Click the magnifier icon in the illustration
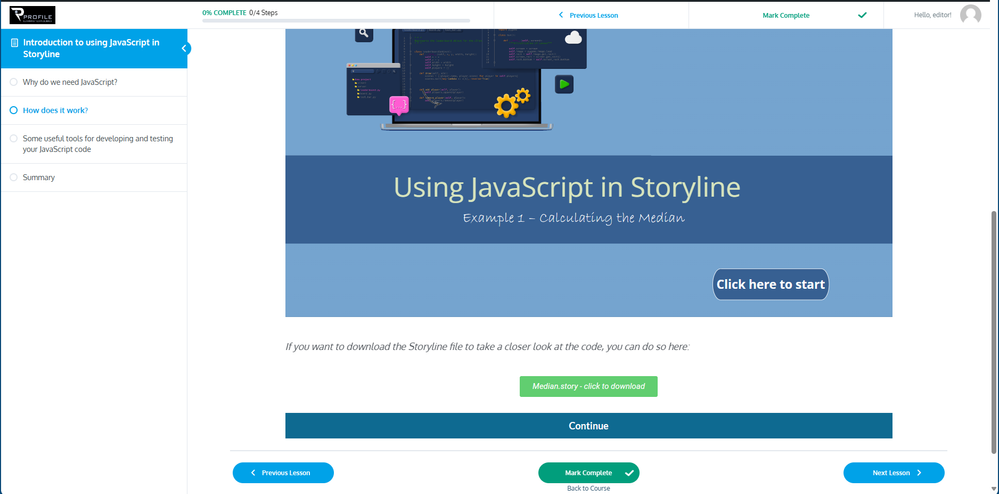This screenshot has height=494, width=999. point(363,33)
